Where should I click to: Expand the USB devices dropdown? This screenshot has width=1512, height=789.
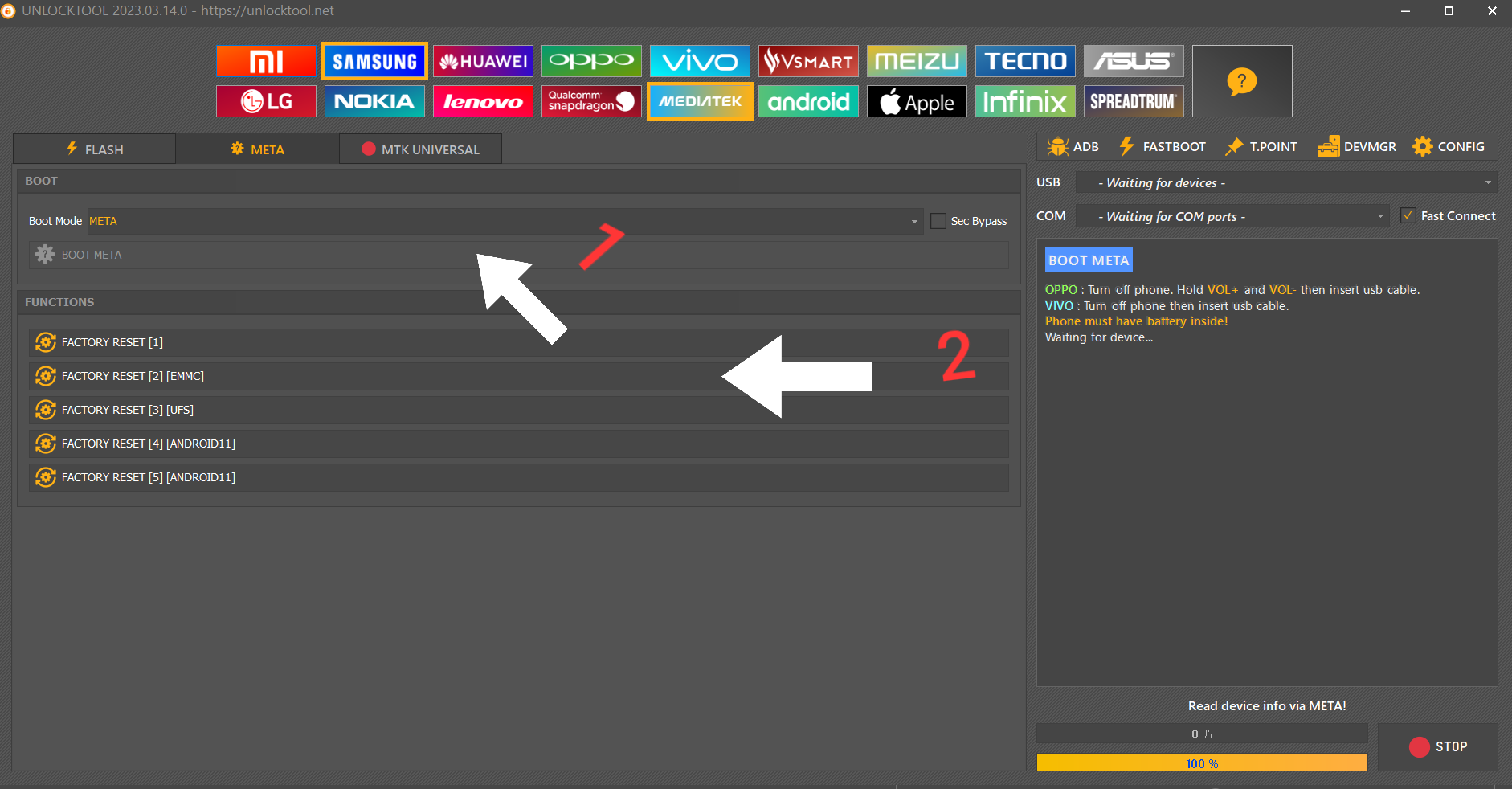[x=1286, y=182]
